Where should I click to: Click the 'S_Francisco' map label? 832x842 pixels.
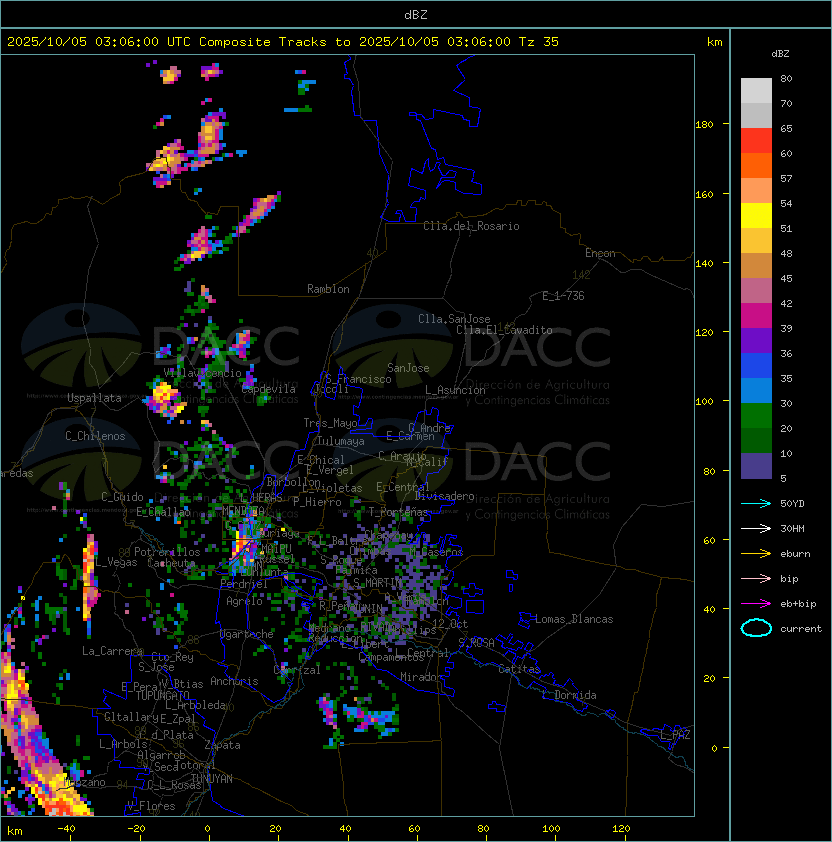coord(358,379)
